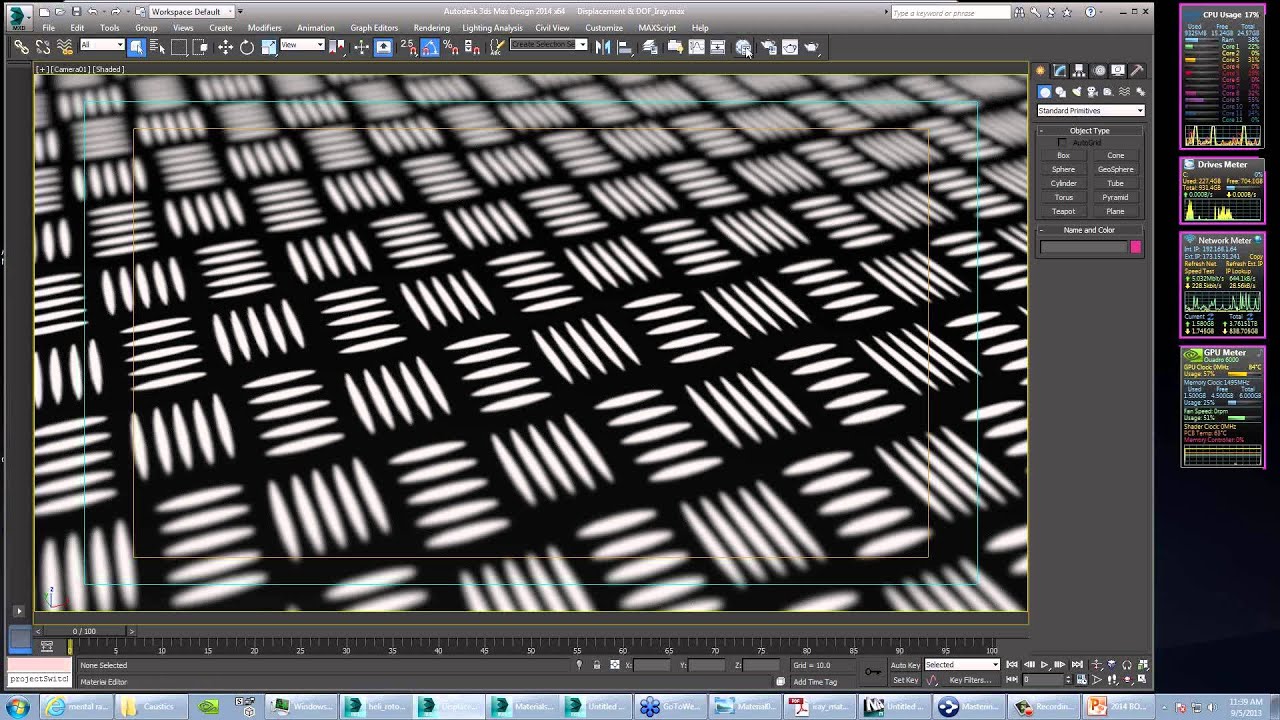Click the Render Production teapot icon
1280x720 pixels.
(x=812, y=47)
